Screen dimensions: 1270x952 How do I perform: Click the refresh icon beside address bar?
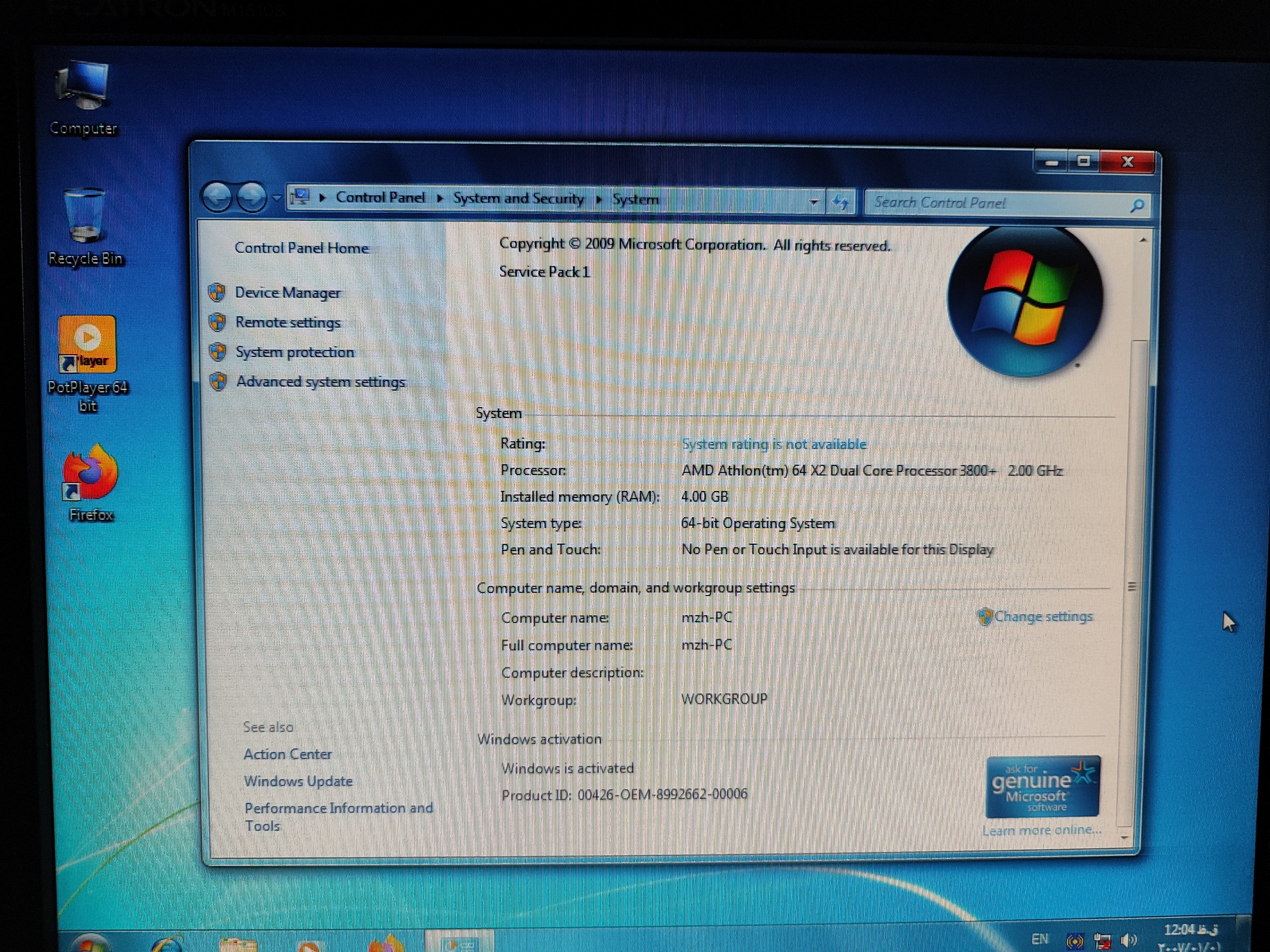840,202
